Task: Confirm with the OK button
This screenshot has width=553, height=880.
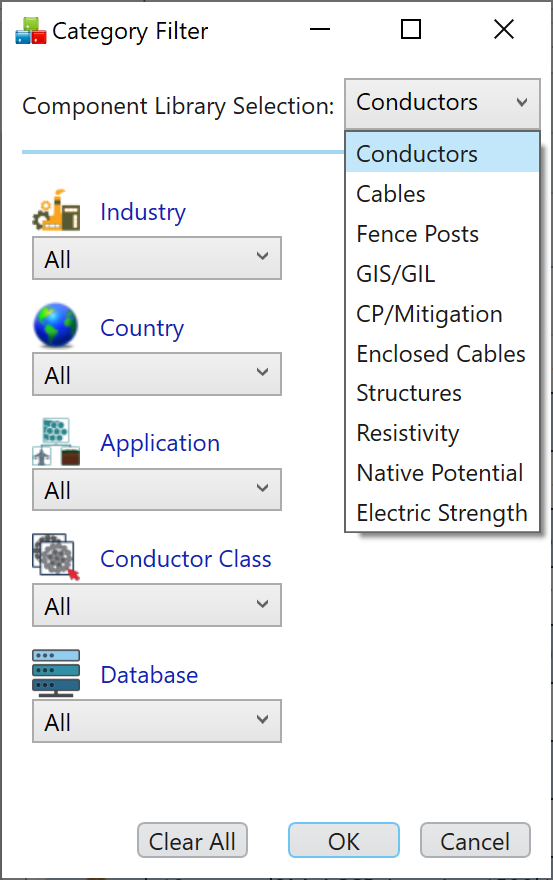Action: 344,841
